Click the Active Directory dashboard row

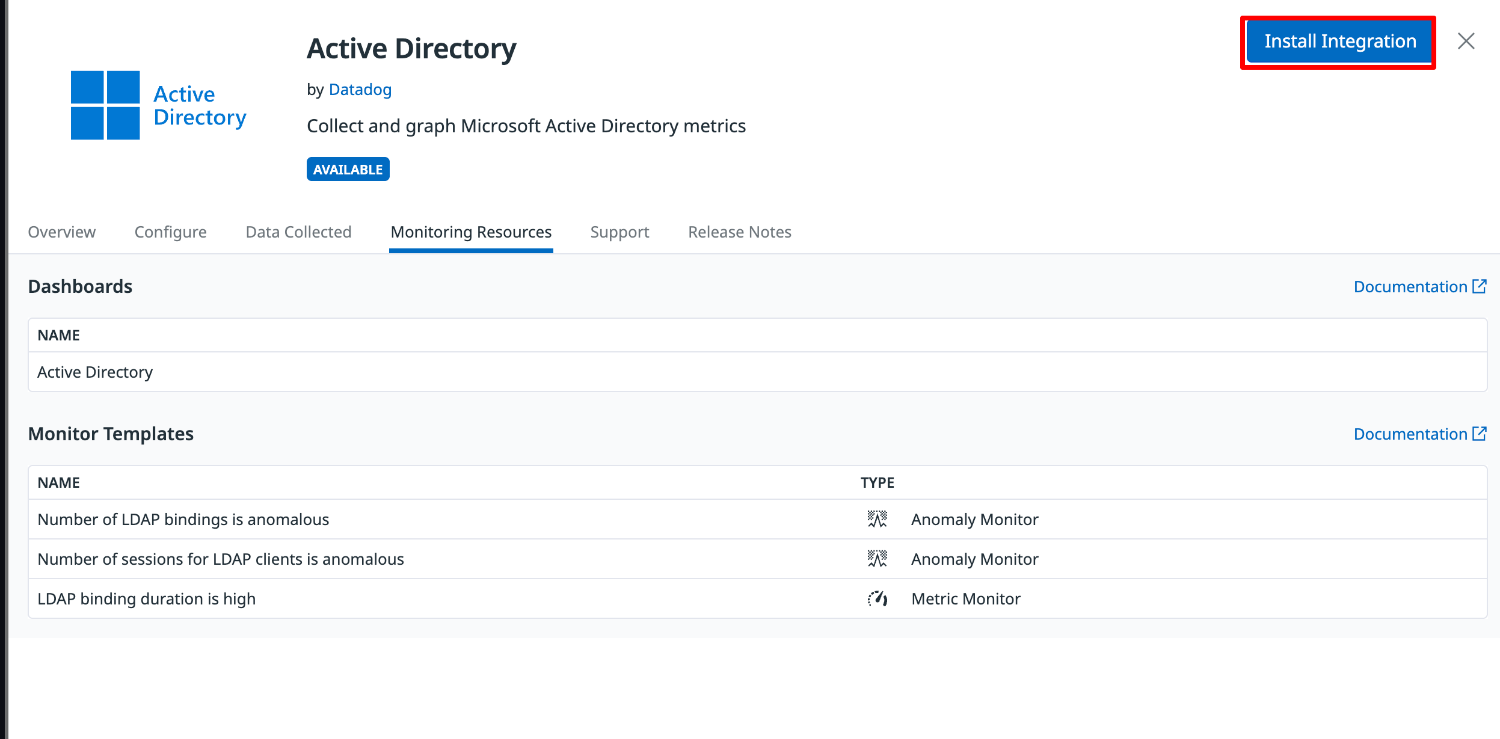pos(757,372)
